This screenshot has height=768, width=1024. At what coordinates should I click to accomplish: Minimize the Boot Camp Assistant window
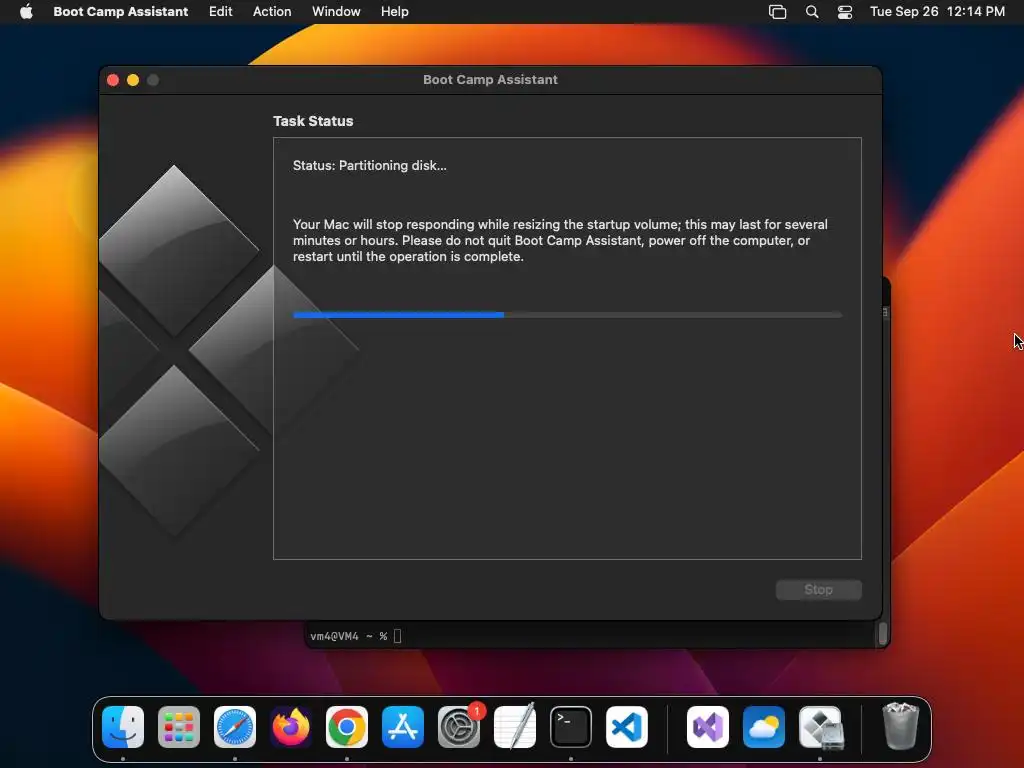point(133,80)
